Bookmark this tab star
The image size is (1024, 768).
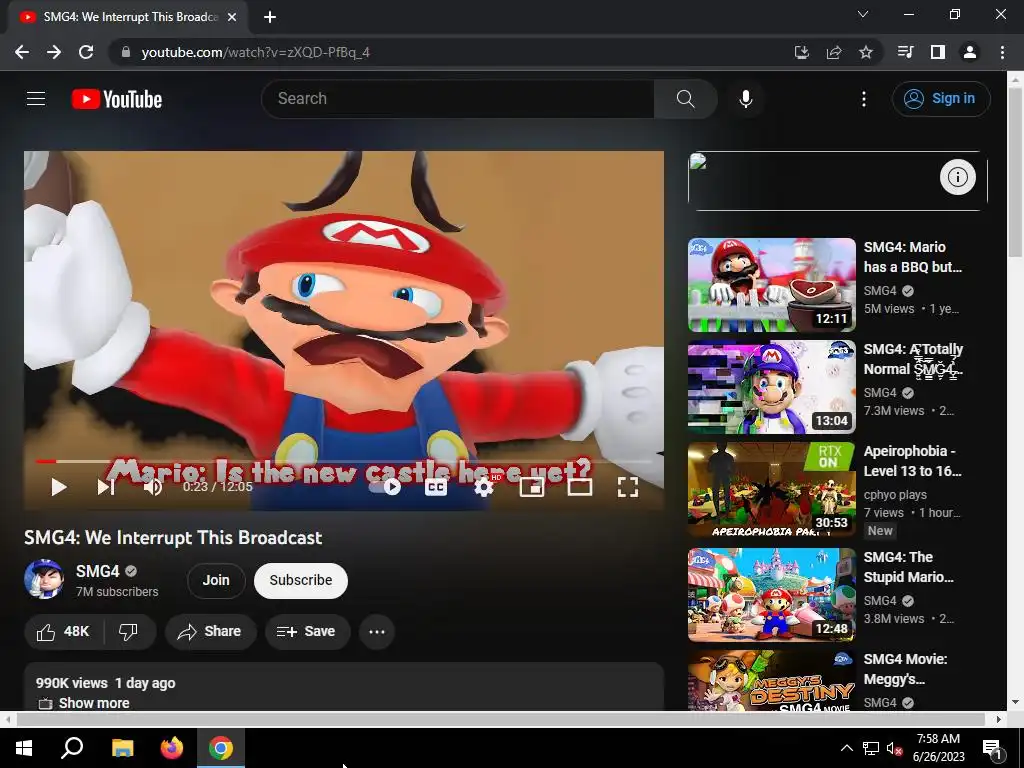[865, 52]
